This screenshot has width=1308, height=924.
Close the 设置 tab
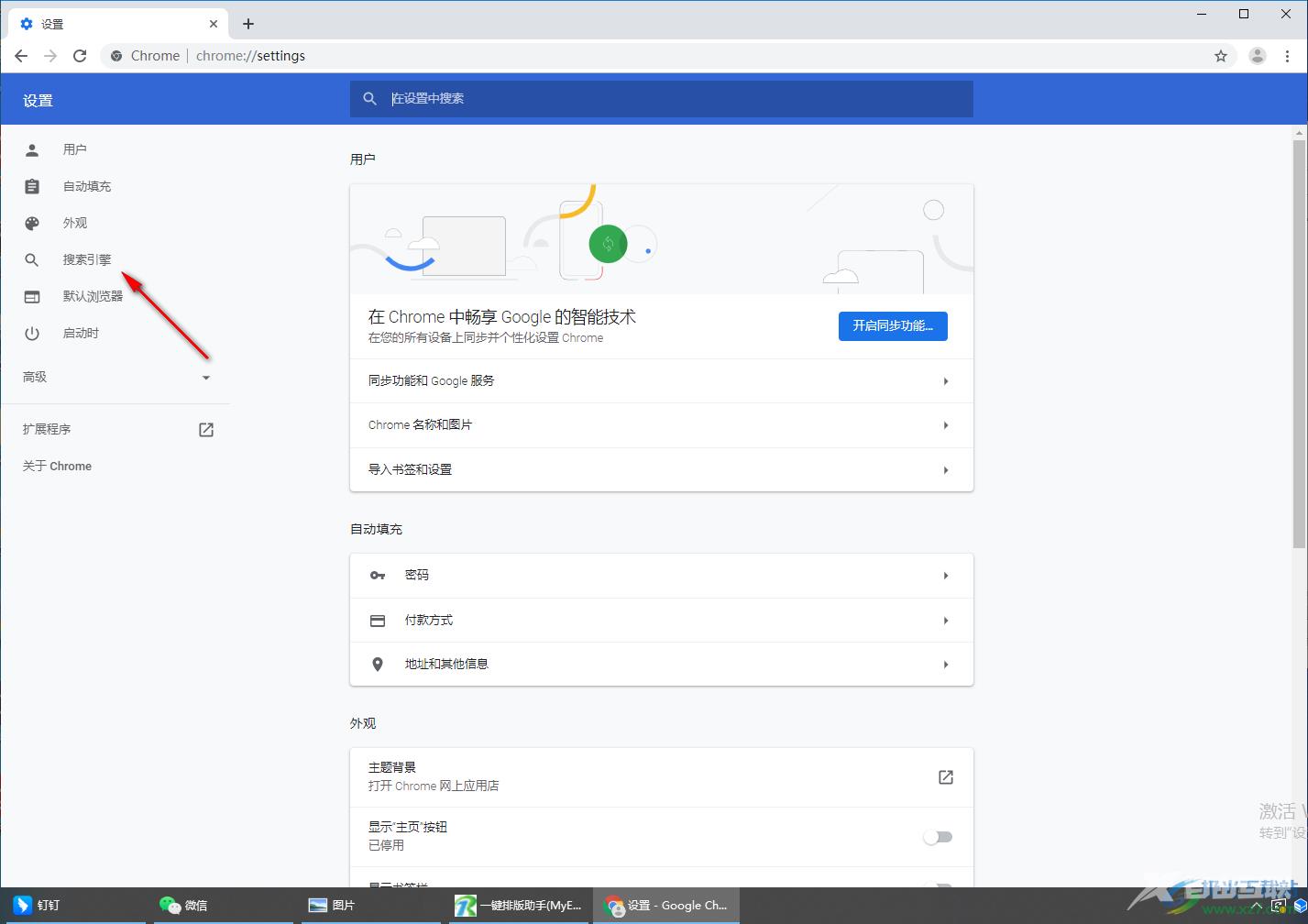pyautogui.click(x=214, y=24)
